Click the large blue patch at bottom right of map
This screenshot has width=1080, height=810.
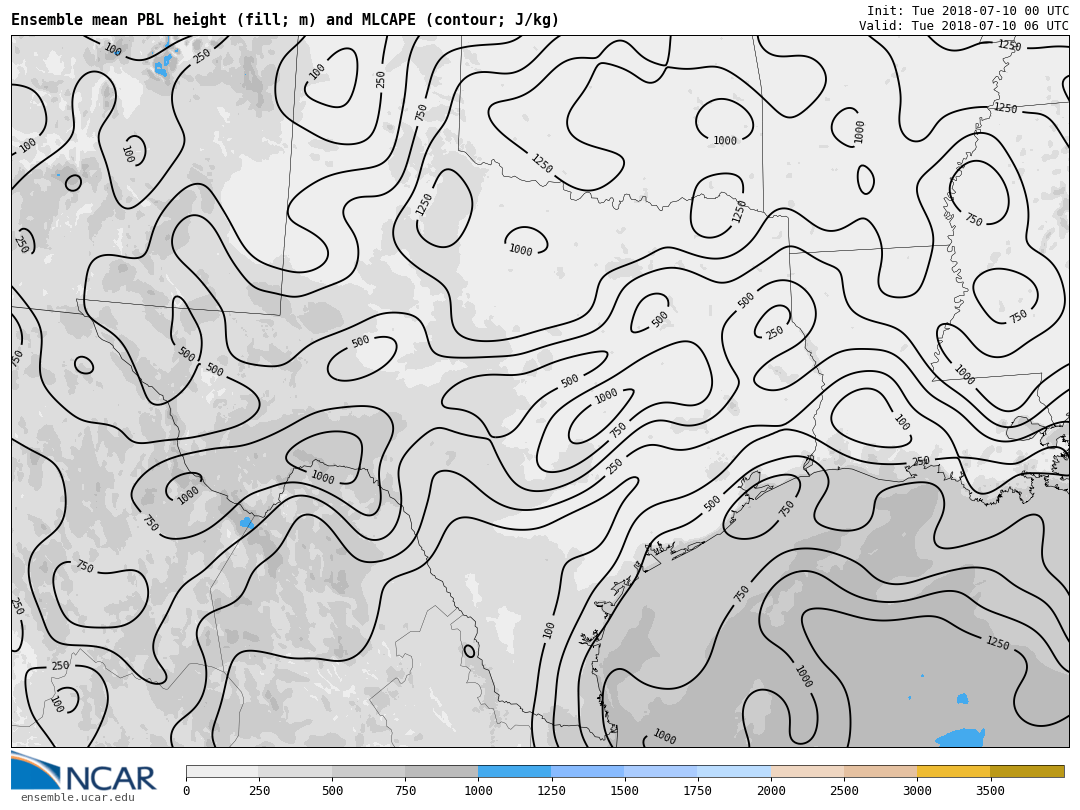[960, 739]
